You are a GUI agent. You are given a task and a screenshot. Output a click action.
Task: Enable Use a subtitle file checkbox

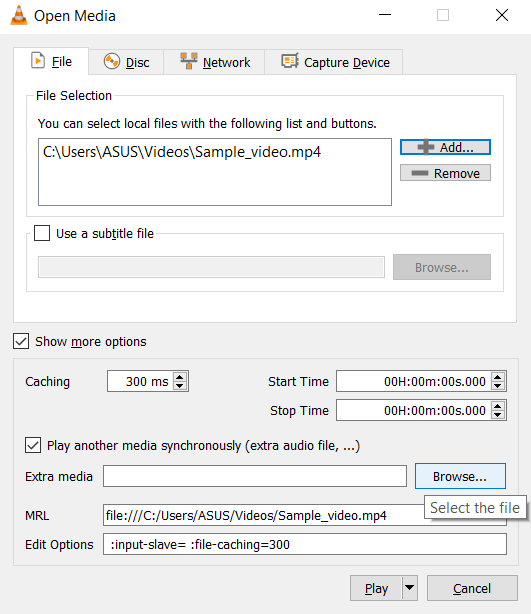(42, 233)
